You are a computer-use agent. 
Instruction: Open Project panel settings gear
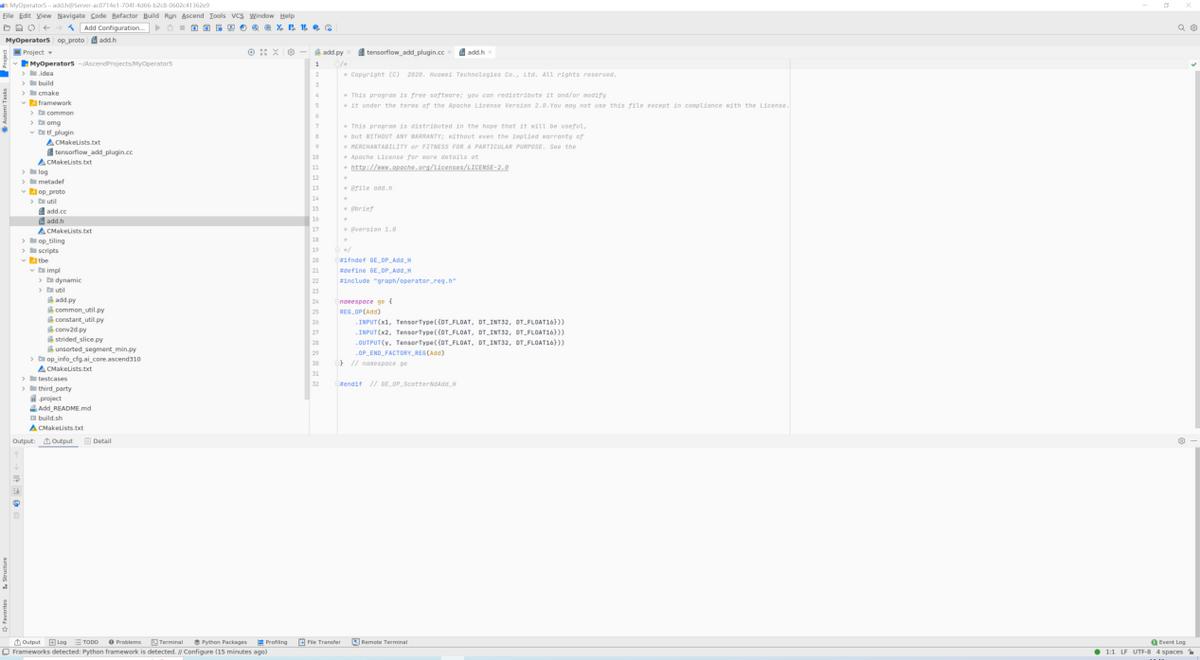coord(291,52)
